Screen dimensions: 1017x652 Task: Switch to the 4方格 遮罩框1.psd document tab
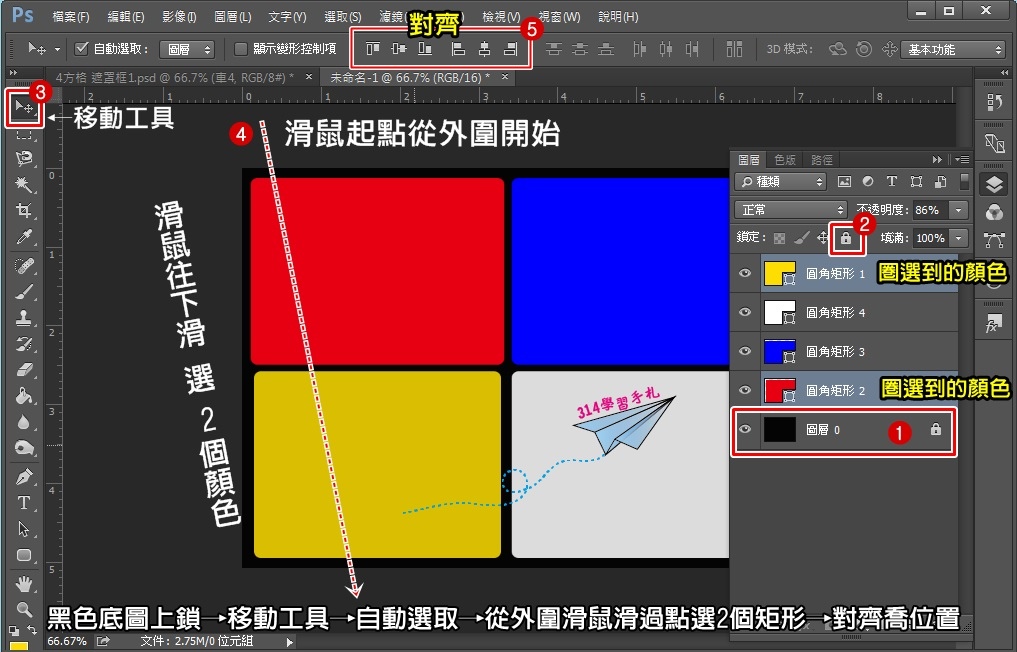click(x=174, y=77)
